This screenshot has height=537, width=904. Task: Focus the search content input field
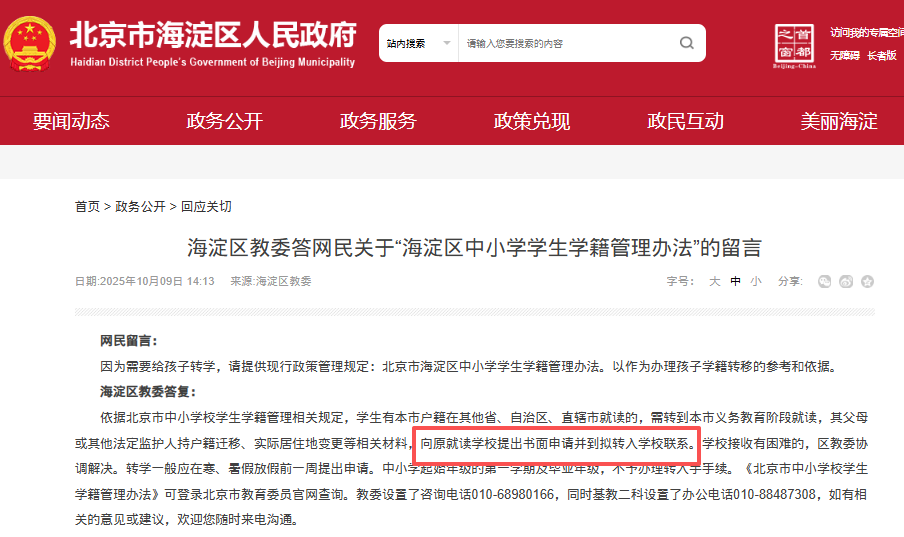[x=568, y=43]
